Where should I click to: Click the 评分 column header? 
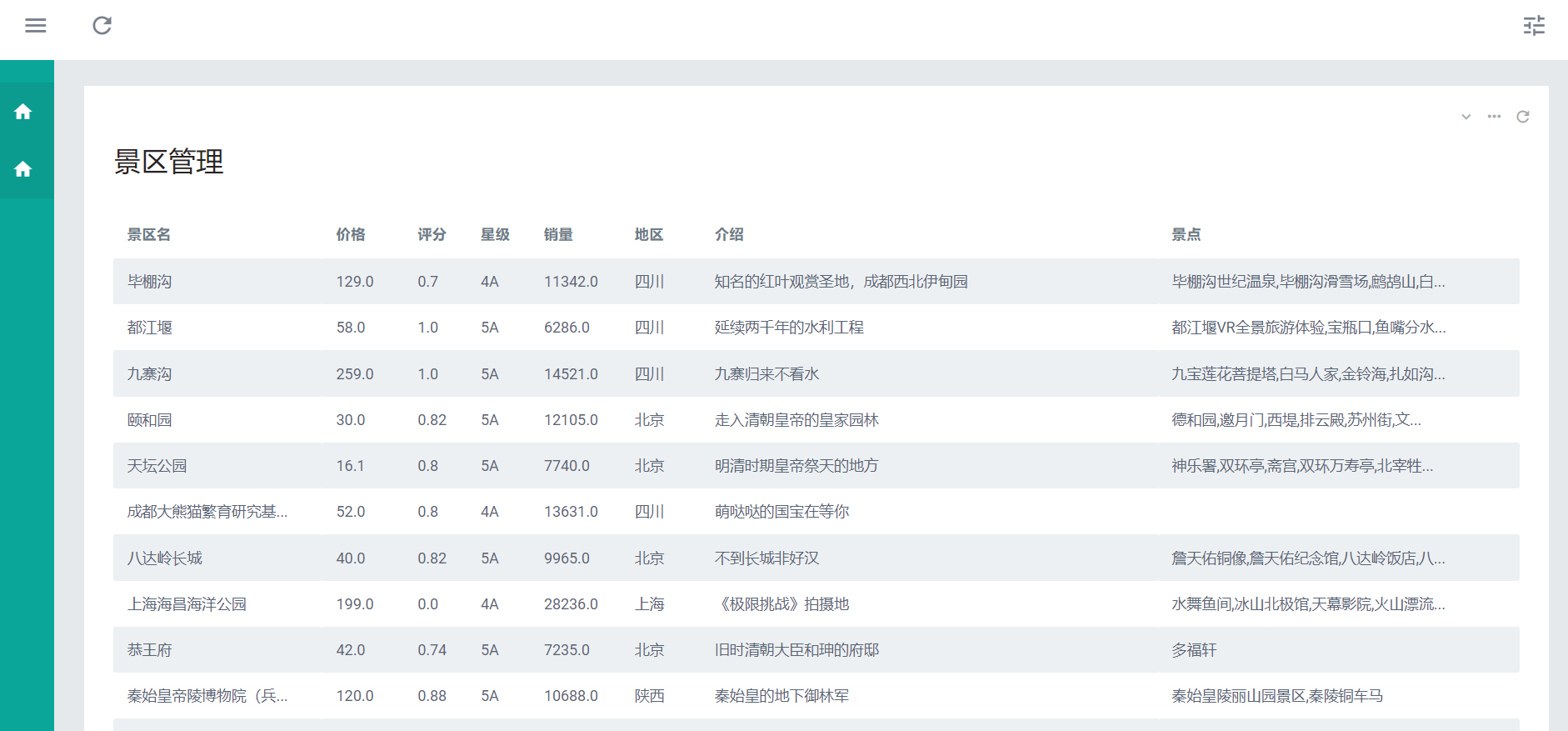click(432, 235)
